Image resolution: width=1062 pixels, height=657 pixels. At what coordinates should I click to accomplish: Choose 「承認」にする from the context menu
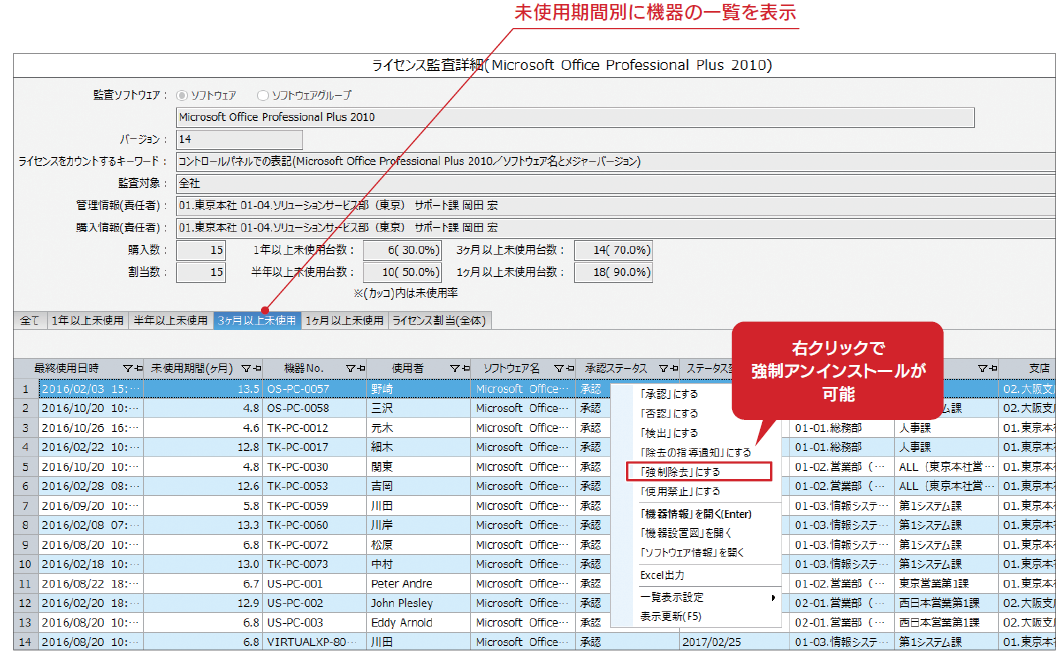pos(668,394)
